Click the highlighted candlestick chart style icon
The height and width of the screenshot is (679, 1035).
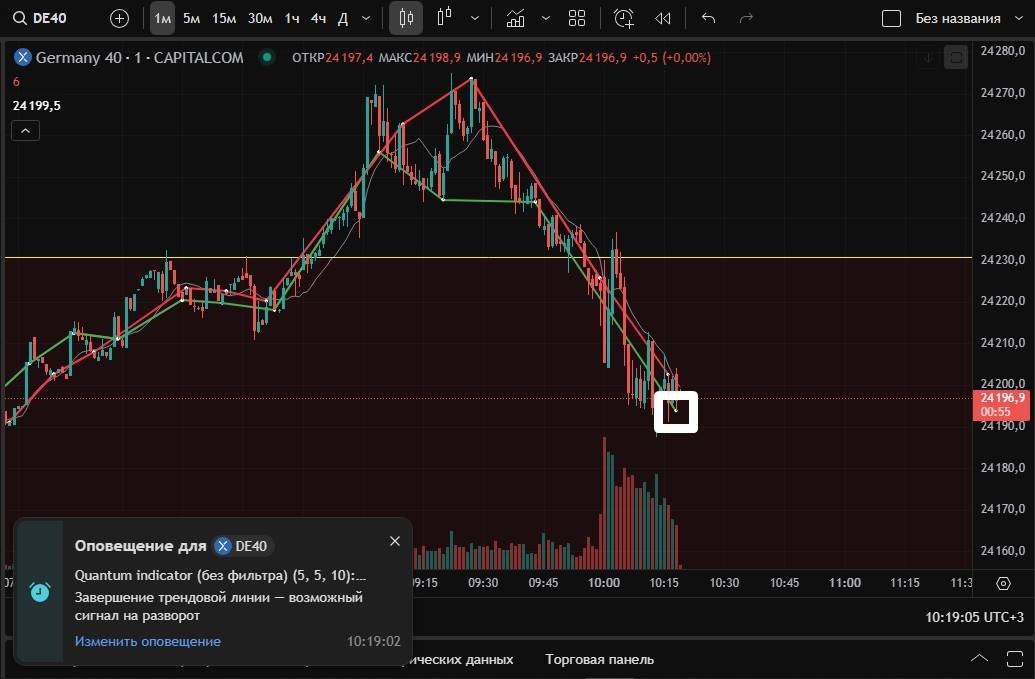point(406,18)
